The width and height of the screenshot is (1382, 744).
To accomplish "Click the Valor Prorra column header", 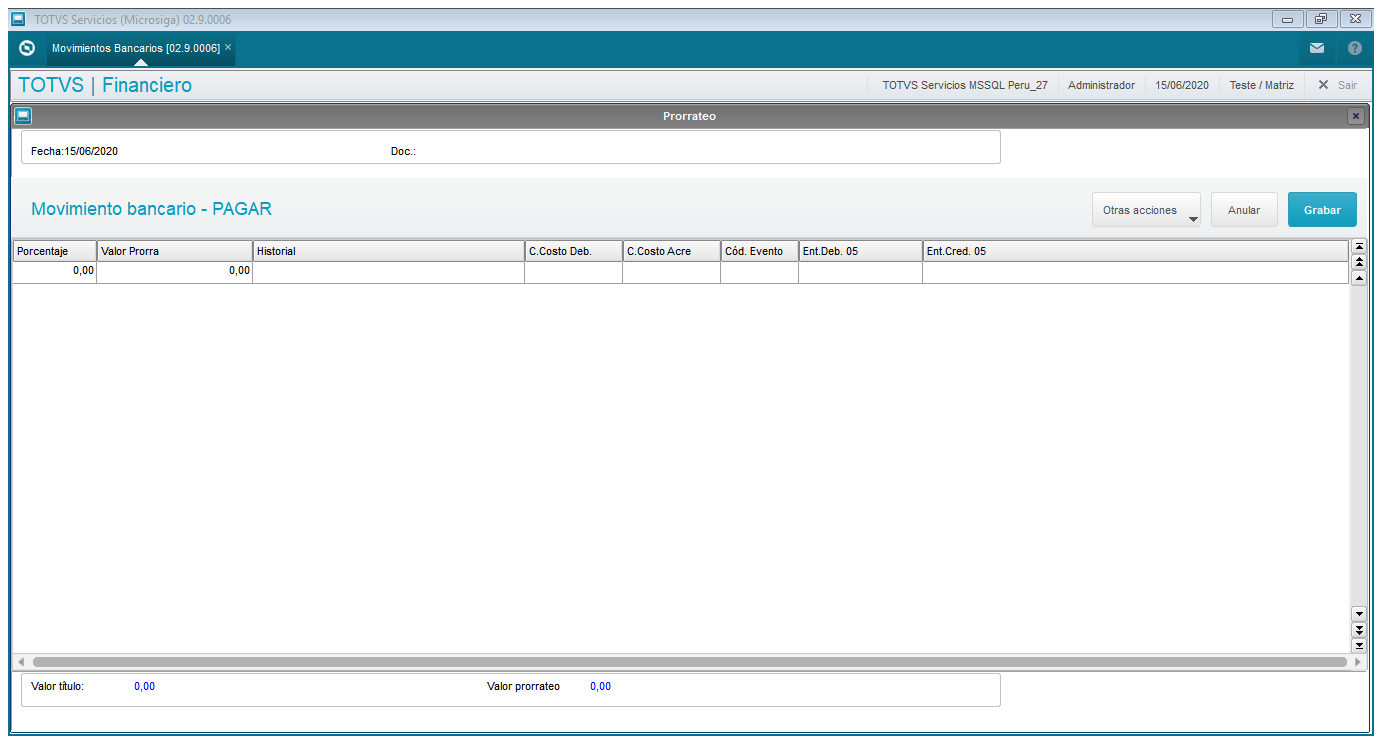I will 174,251.
